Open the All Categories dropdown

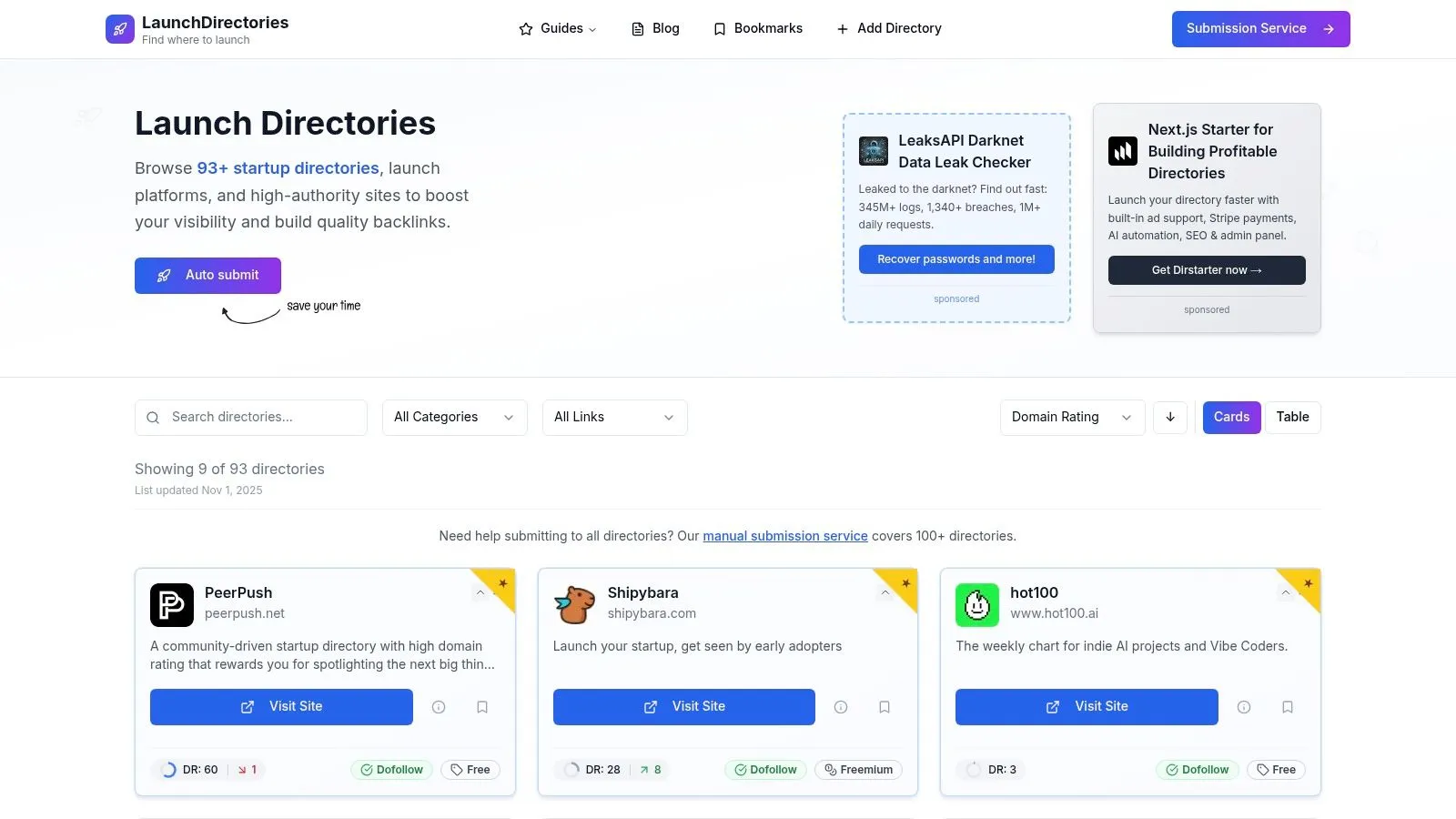(454, 417)
